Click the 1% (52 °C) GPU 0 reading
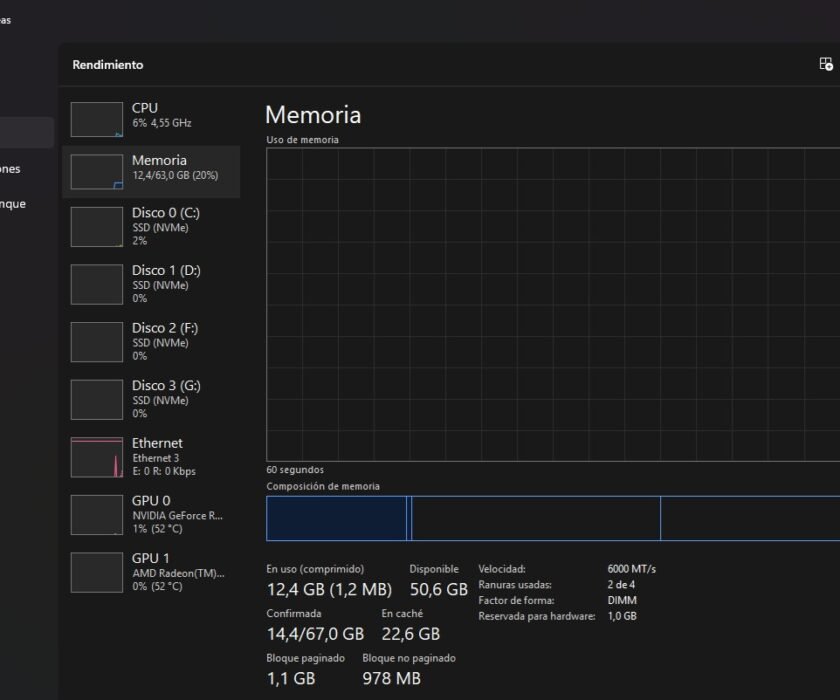The image size is (840, 700). (158, 529)
